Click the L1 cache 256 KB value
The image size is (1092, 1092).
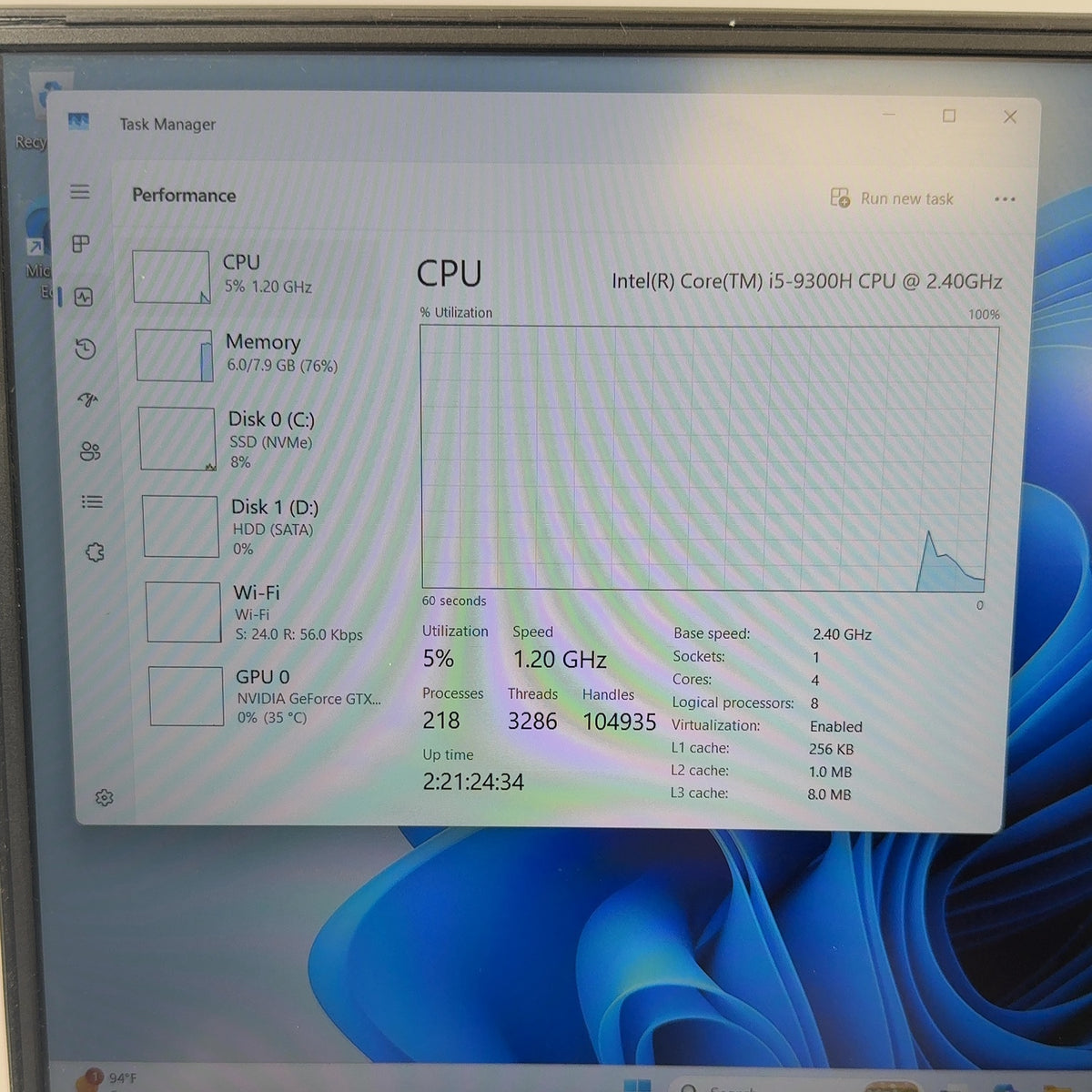tap(831, 749)
